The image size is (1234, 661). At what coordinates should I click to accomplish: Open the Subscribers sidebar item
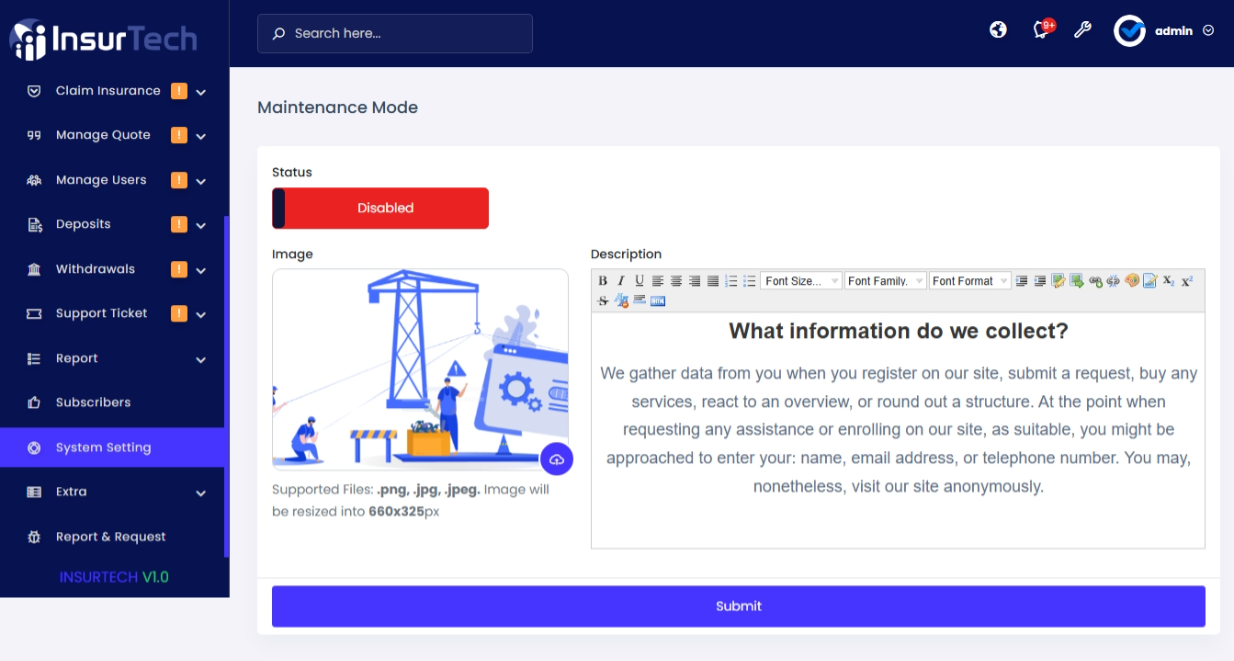coord(112,402)
